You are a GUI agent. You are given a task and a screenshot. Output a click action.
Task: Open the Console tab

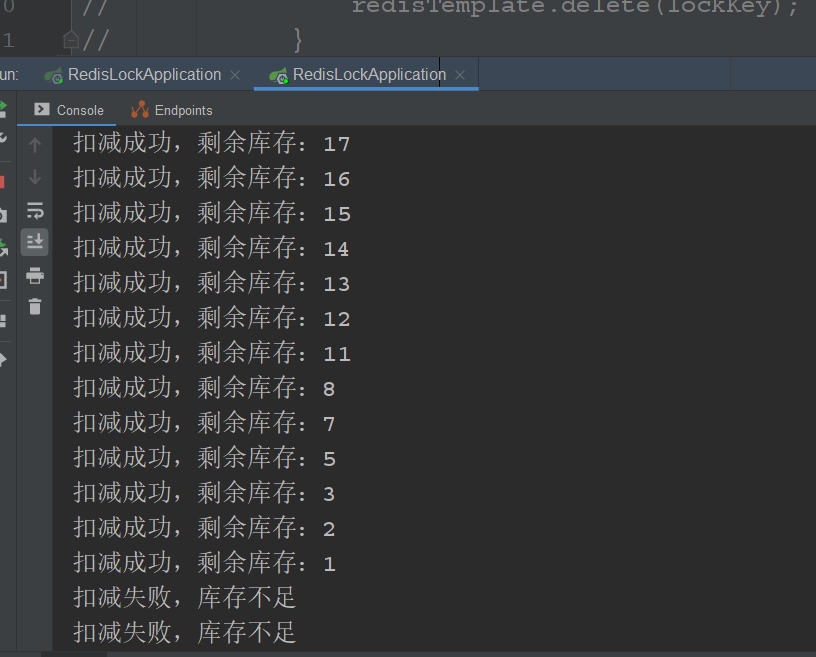pos(68,110)
